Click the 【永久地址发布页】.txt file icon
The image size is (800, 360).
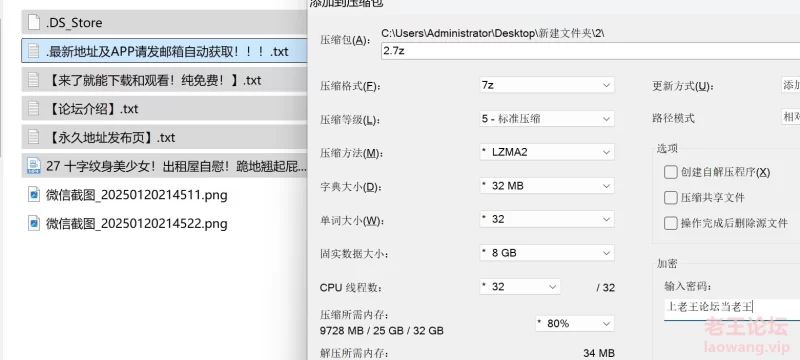tap(34, 137)
